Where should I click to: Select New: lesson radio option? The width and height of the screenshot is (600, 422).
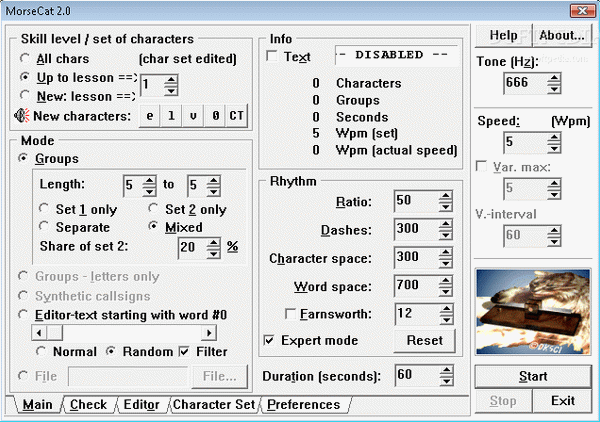(x=25, y=95)
